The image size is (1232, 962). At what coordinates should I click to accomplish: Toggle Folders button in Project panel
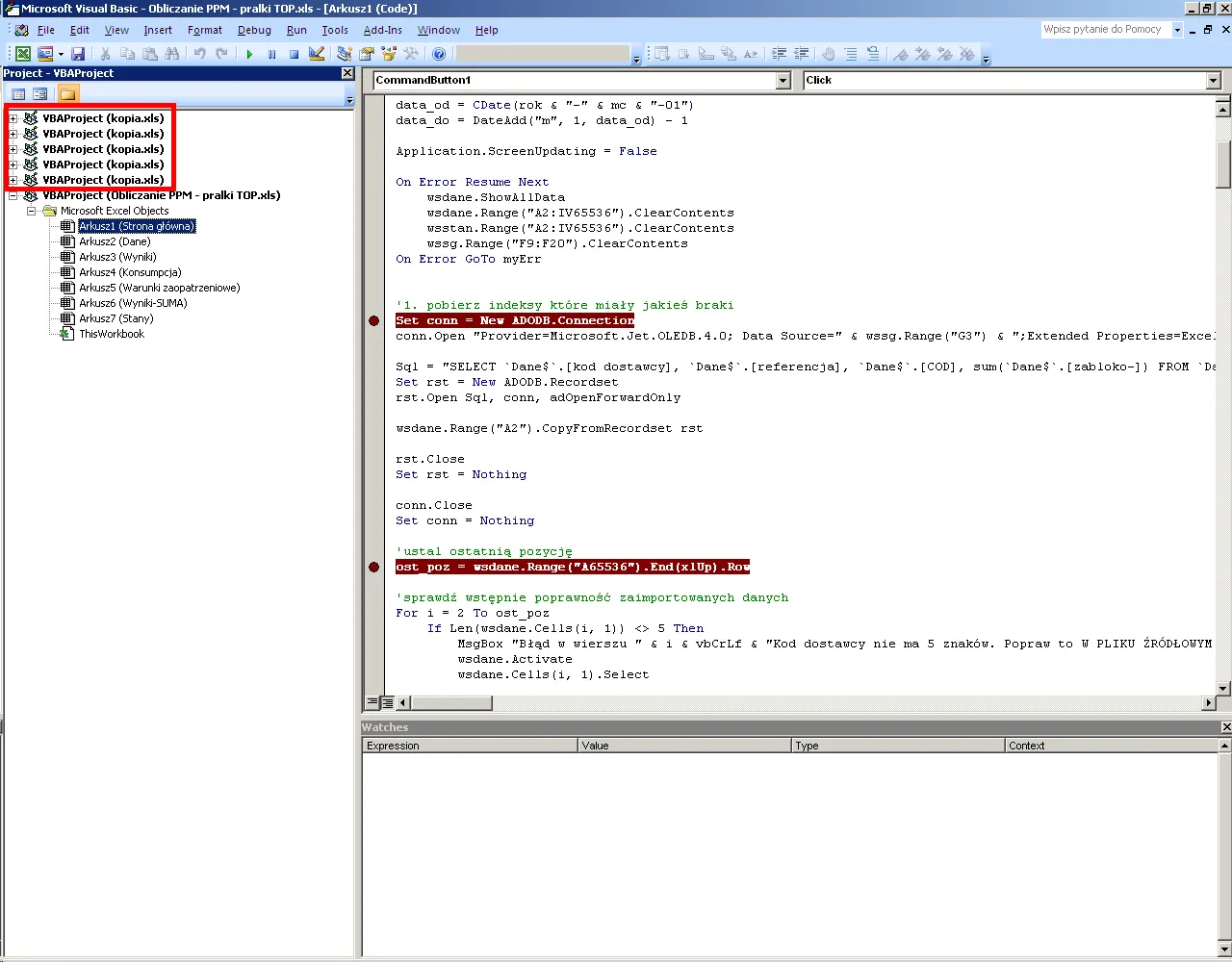point(66,93)
